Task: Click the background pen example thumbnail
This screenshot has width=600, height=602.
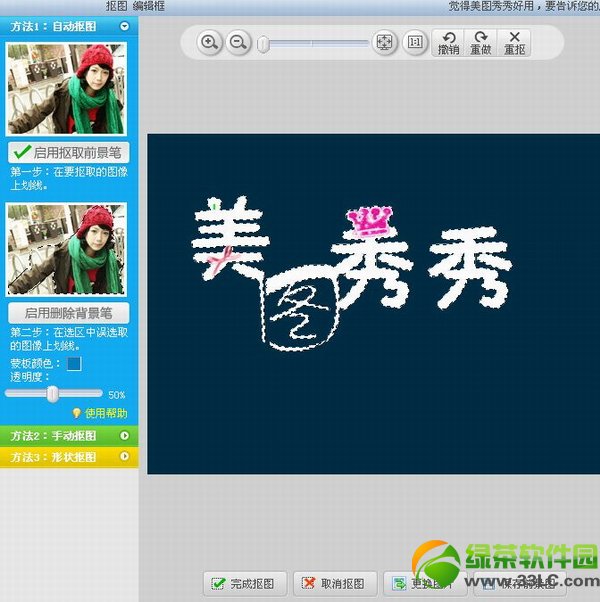Action: (66, 250)
